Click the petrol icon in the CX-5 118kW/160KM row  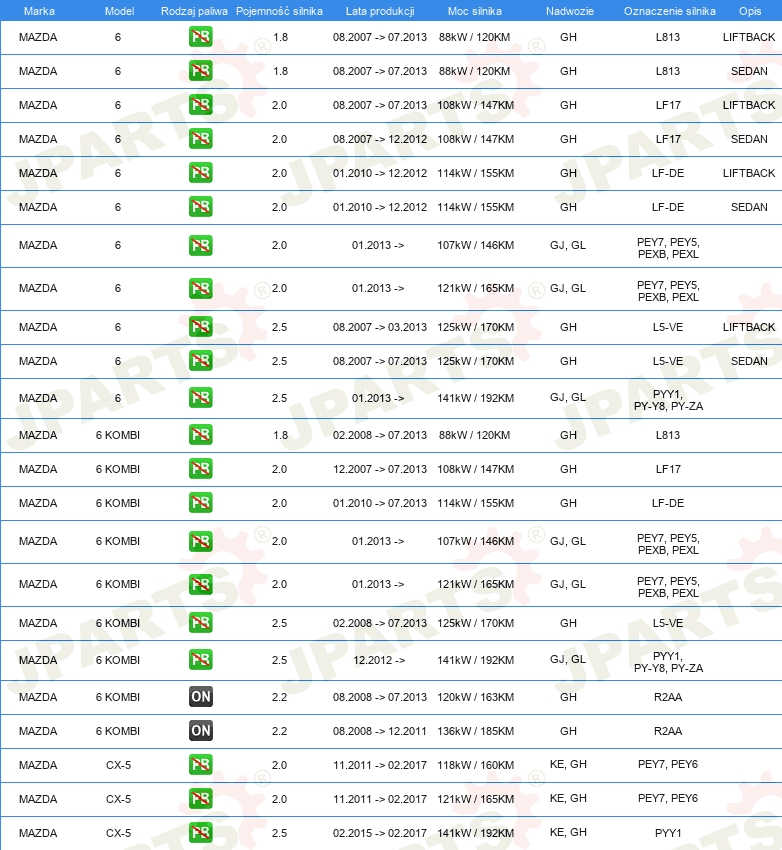pyautogui.click(x=201, y=765)
